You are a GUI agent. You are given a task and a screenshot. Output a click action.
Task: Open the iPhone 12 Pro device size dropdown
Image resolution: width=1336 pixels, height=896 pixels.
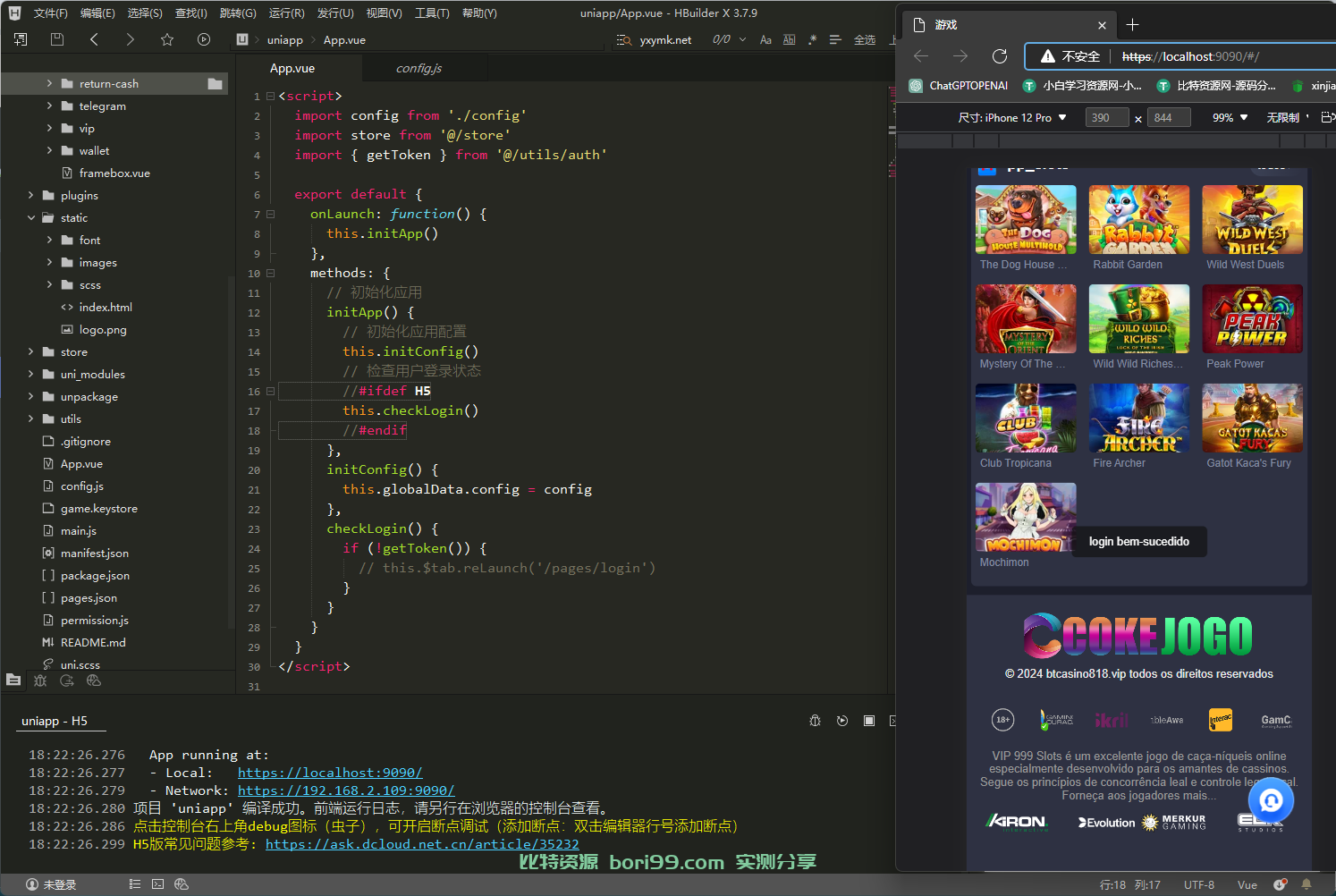[x=1012, y=118]
